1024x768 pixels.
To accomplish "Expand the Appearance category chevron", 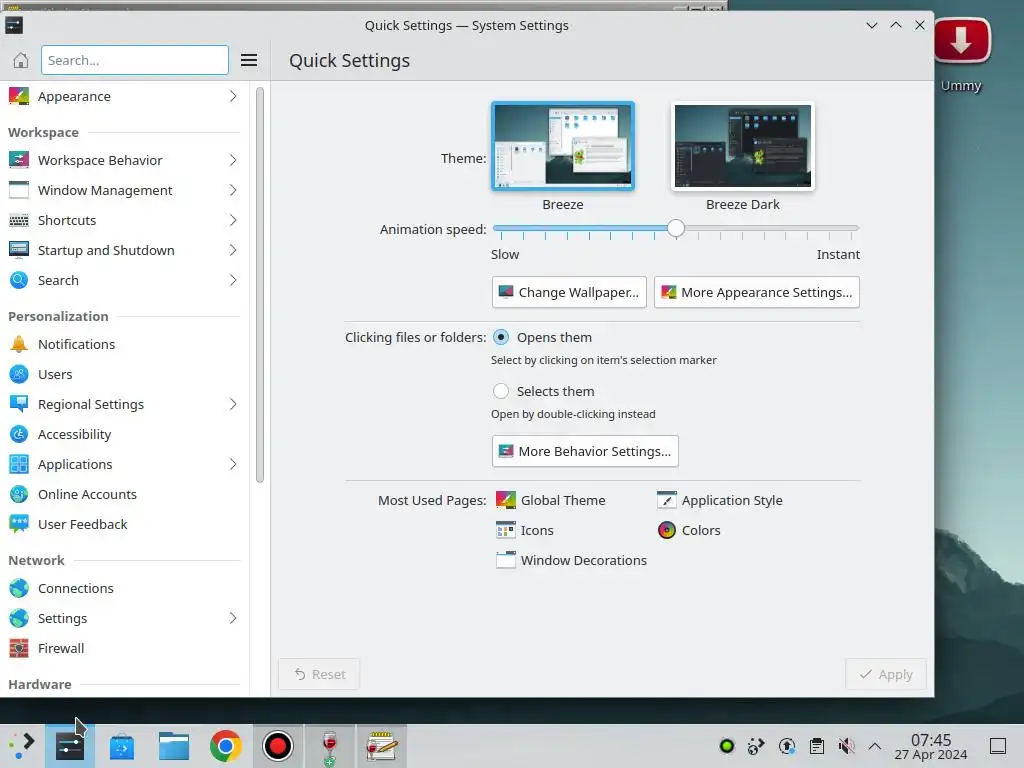I will (x=233, y=96).
